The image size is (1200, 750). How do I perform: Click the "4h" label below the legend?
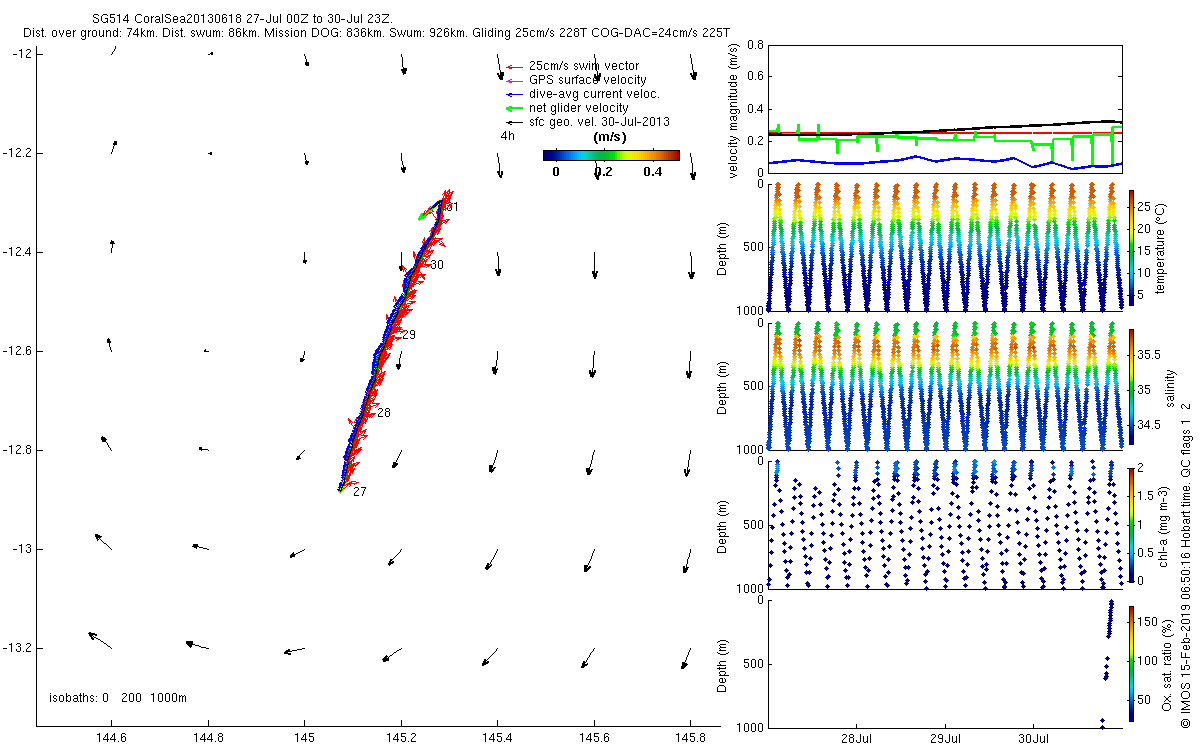(507, 136)
